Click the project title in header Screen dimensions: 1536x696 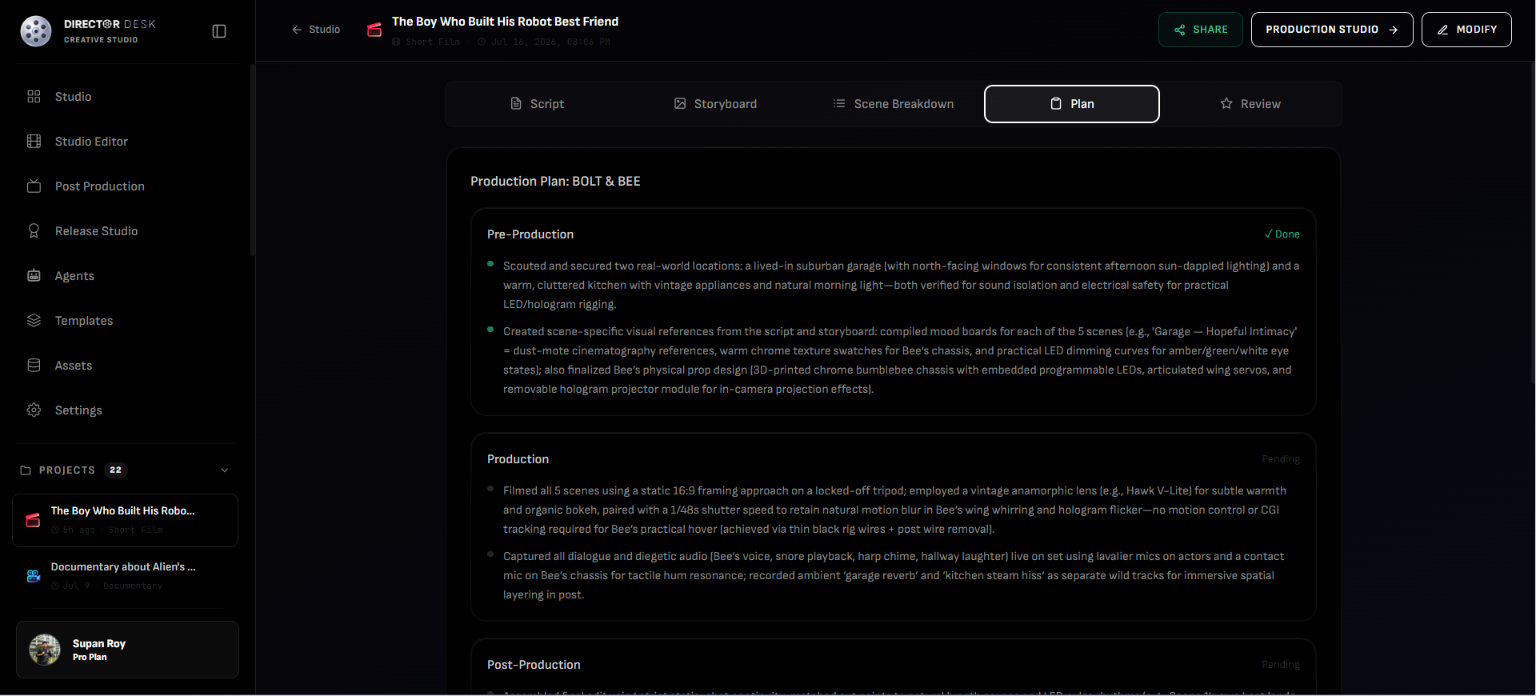pyautogui.click(x=505, y=21)
